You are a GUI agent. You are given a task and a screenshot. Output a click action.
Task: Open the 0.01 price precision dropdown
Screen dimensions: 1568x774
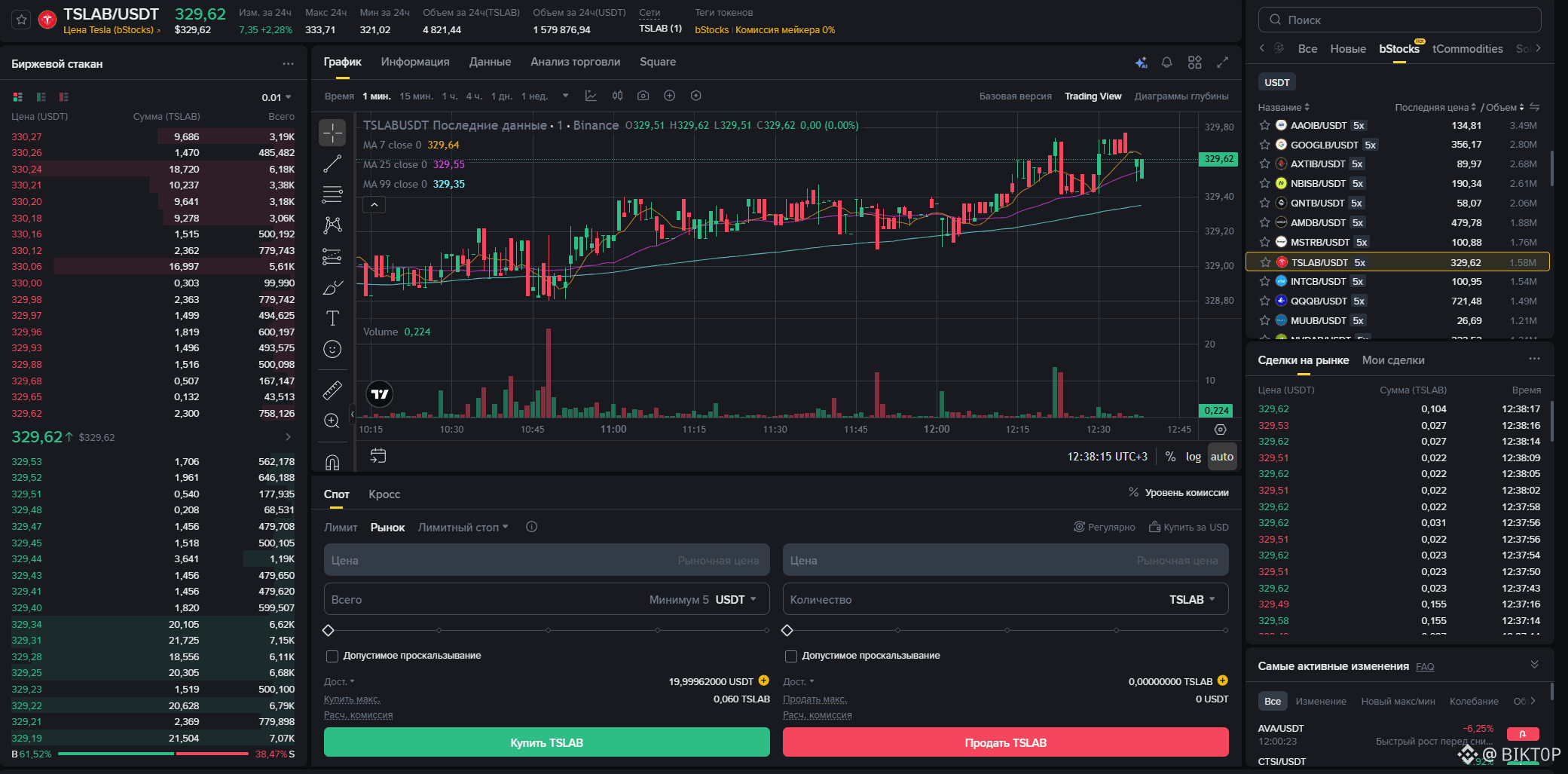coord(277,97)
